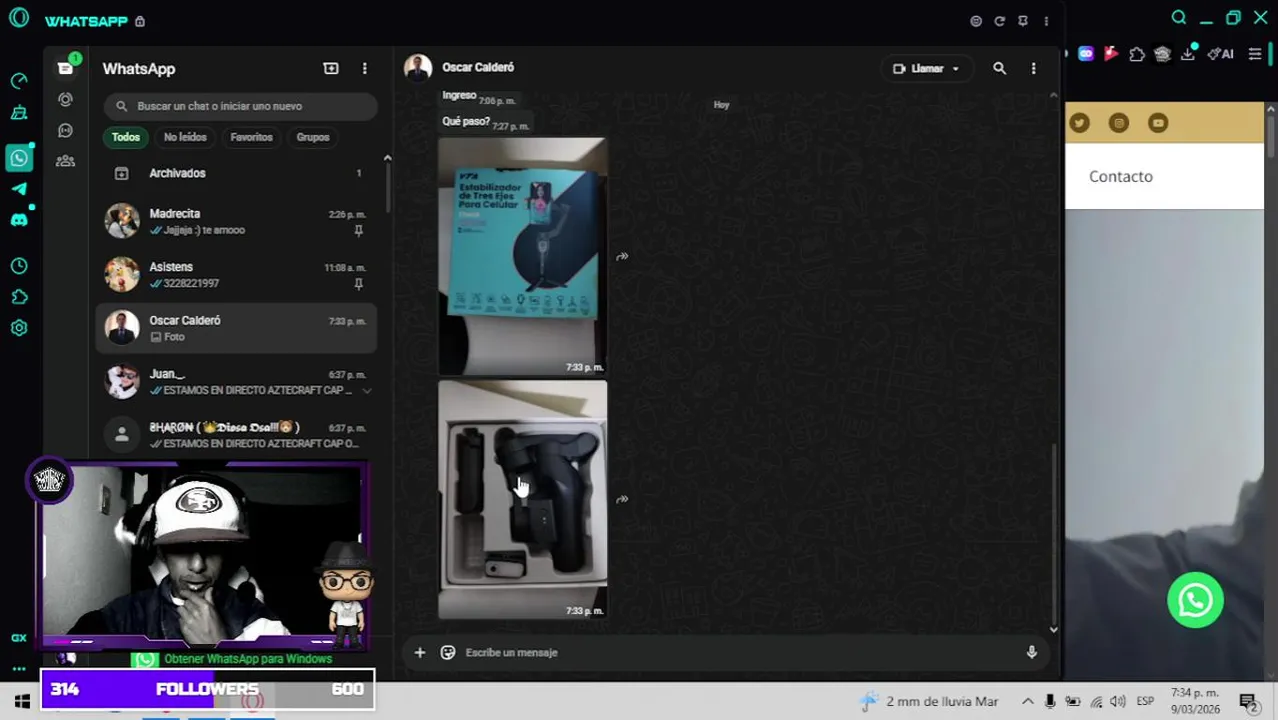Open the Aria AI button
1278x720 pixels.
(1221, 54)
